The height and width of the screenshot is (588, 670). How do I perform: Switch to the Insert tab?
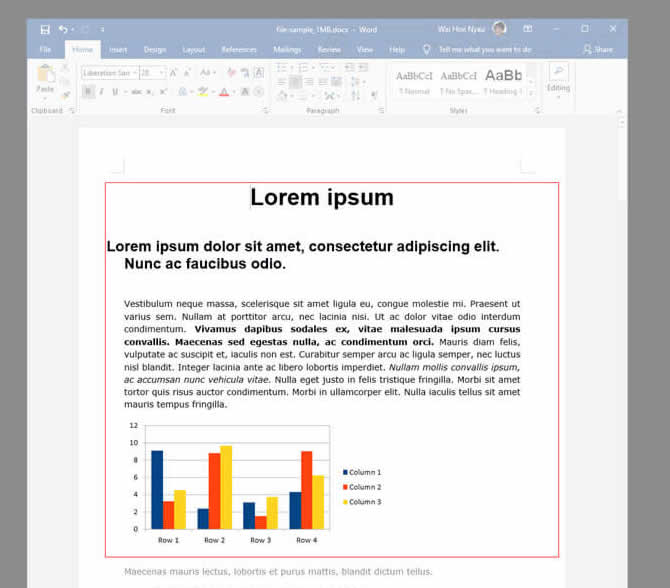[118, 50]
